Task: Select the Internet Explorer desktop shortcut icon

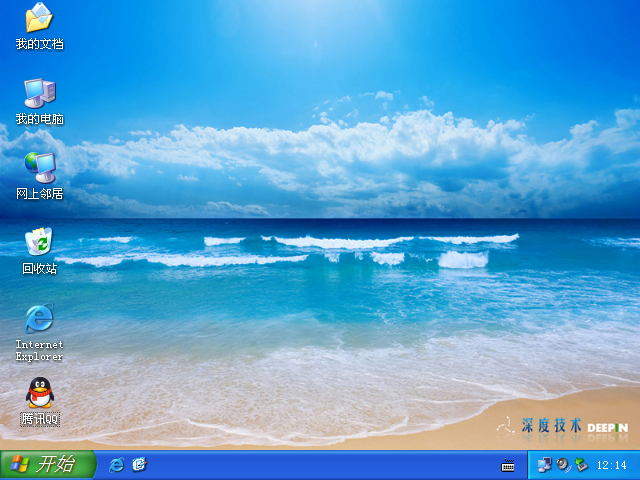Action: pos(39,318)
